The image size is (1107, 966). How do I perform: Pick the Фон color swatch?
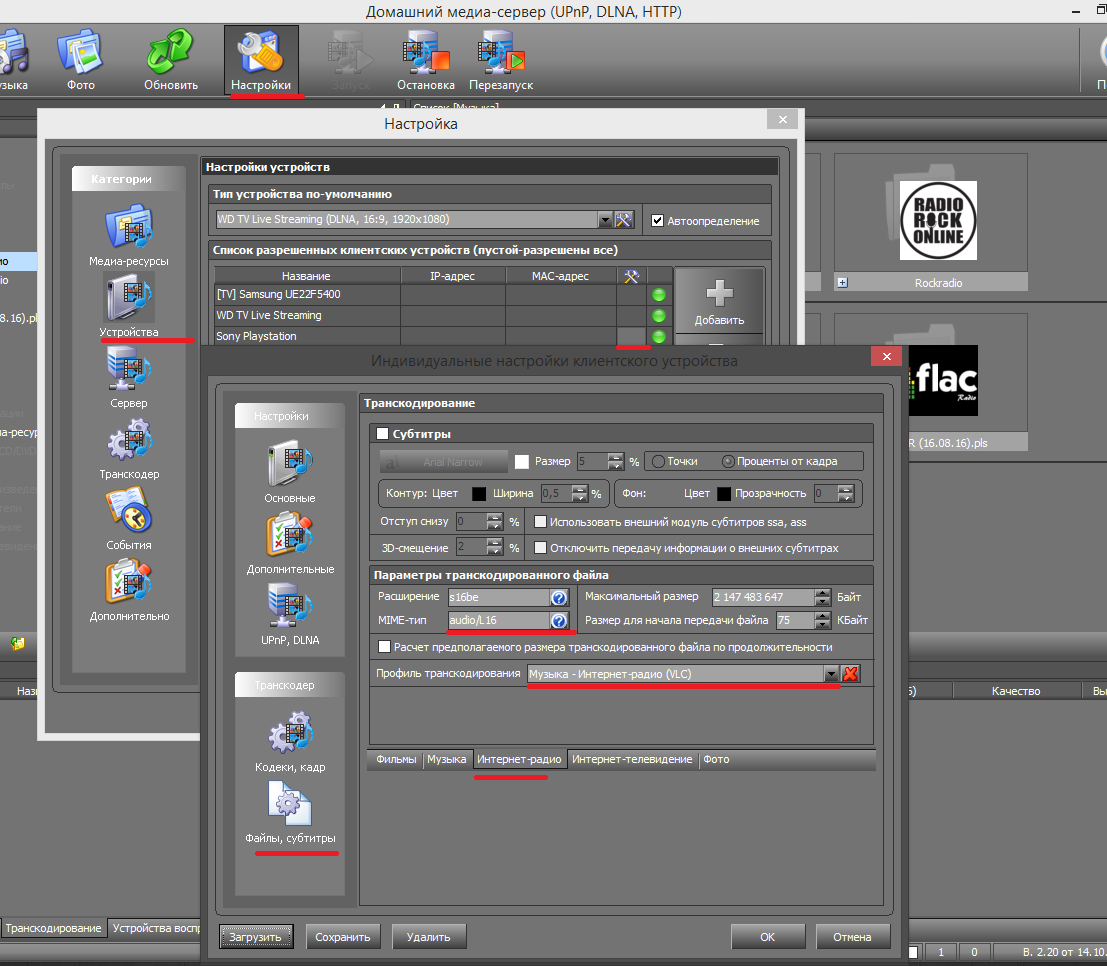(724, 494)
